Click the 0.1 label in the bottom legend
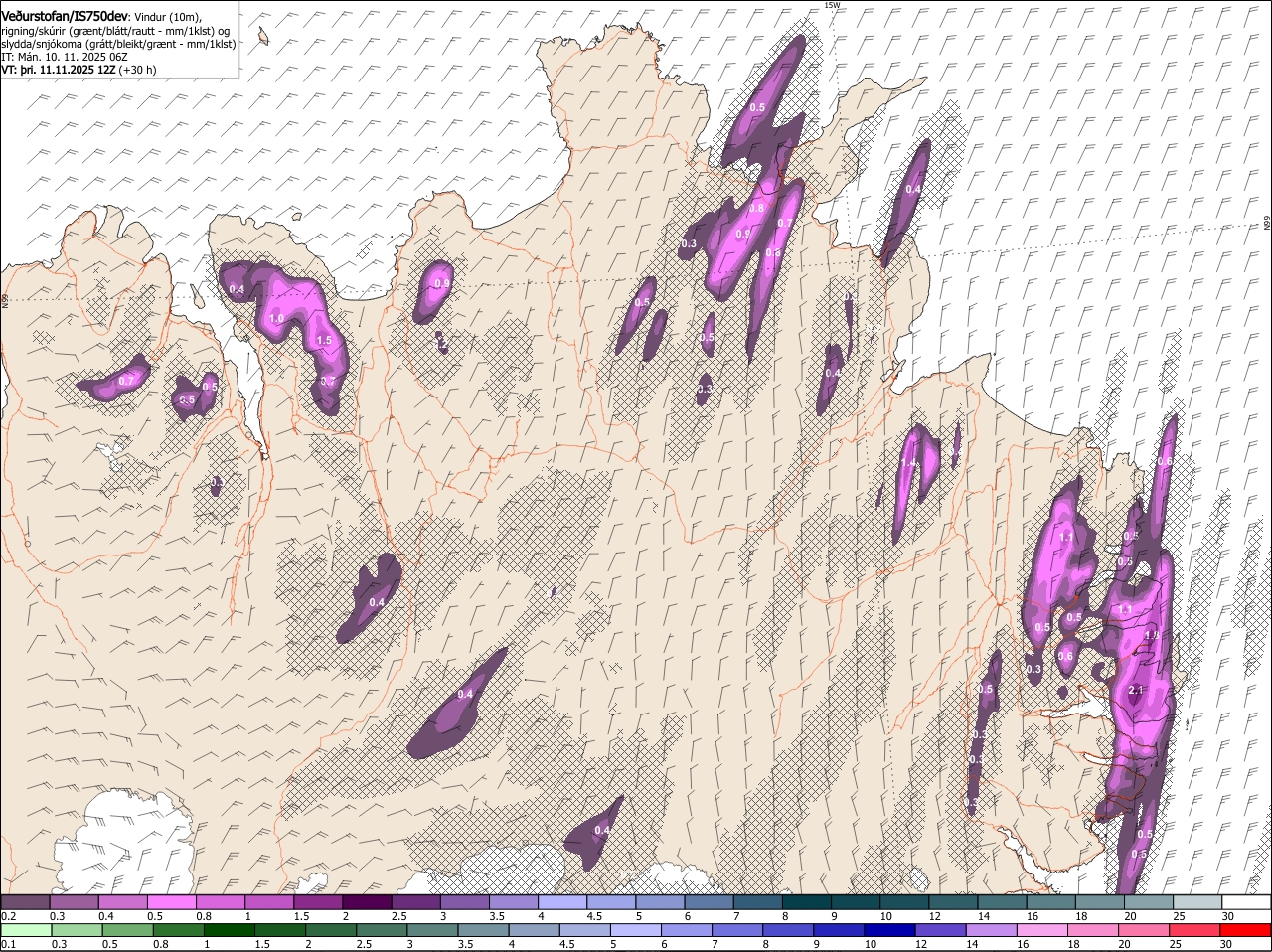The height and width of the screenshot is (952, 1272). pyautogui.click(x=8, y=944)
